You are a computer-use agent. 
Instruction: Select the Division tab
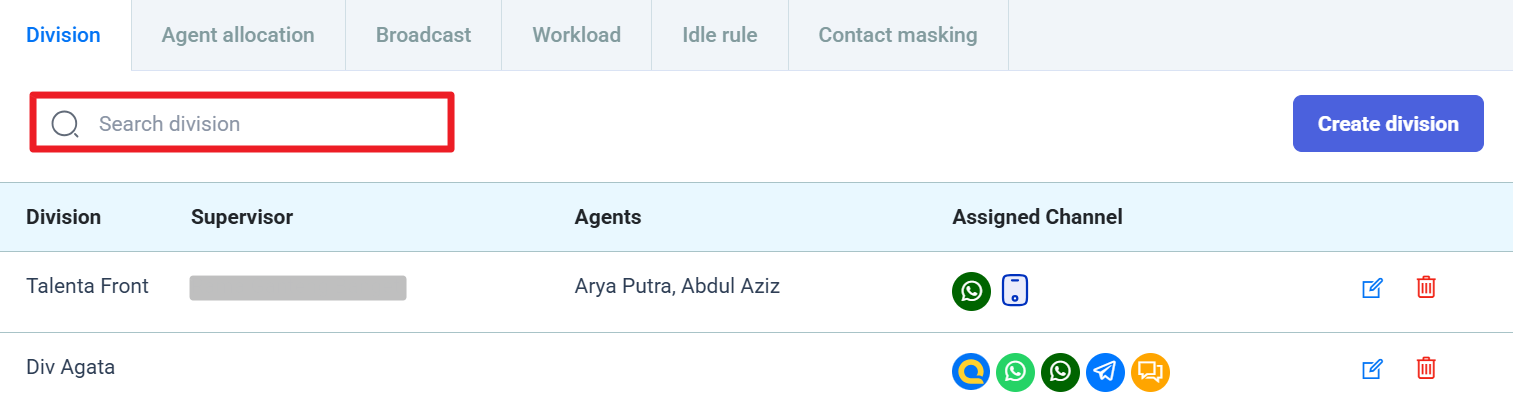(63, 35)
